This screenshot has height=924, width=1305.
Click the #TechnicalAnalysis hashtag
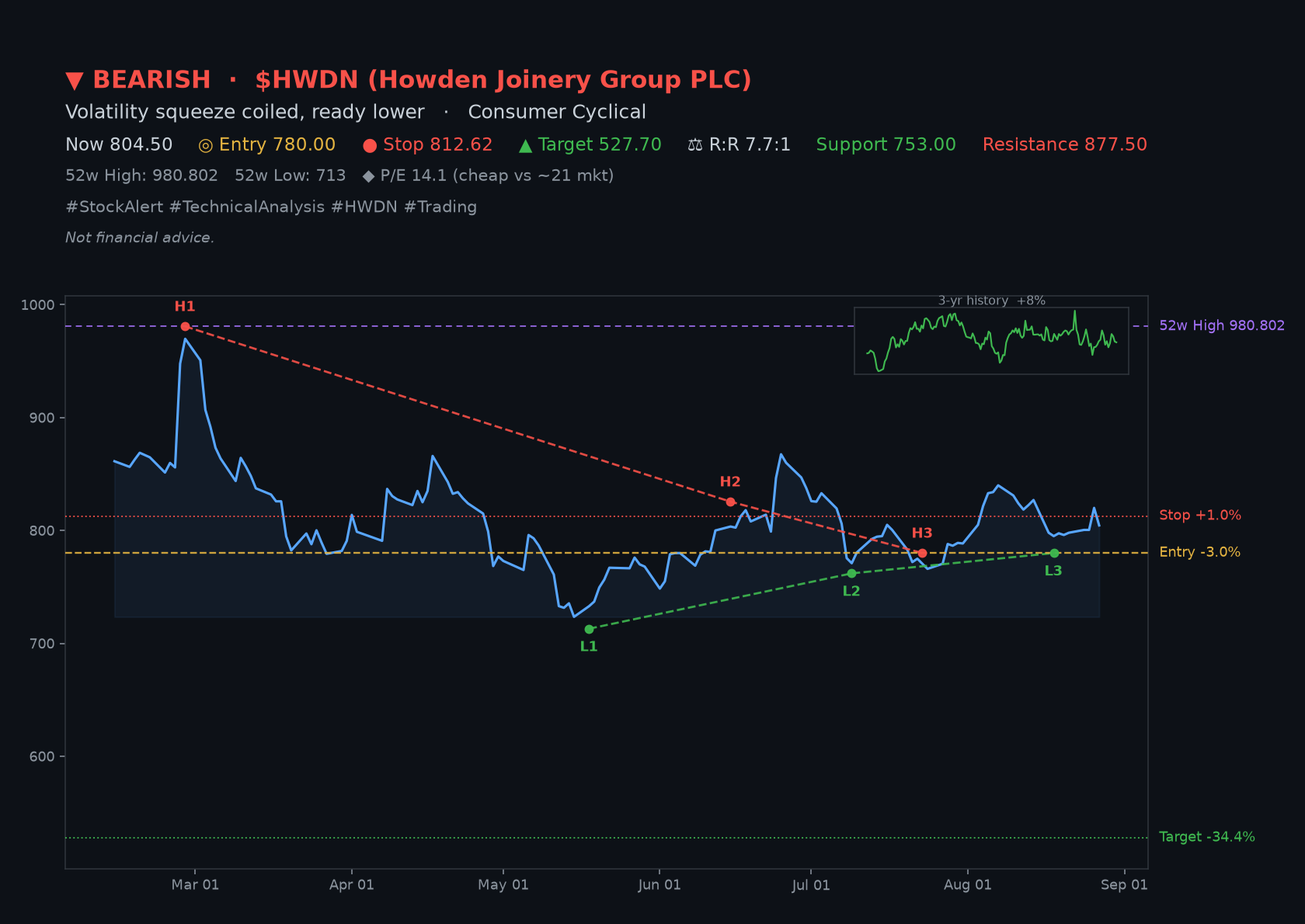[x=247, y=207]
